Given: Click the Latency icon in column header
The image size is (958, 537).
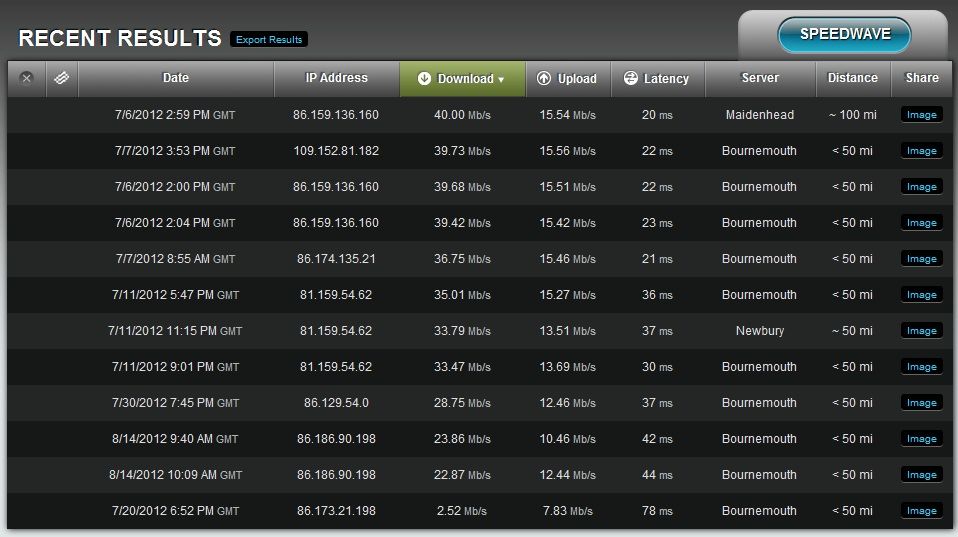Looking at the screenshot, I should 631,78.
